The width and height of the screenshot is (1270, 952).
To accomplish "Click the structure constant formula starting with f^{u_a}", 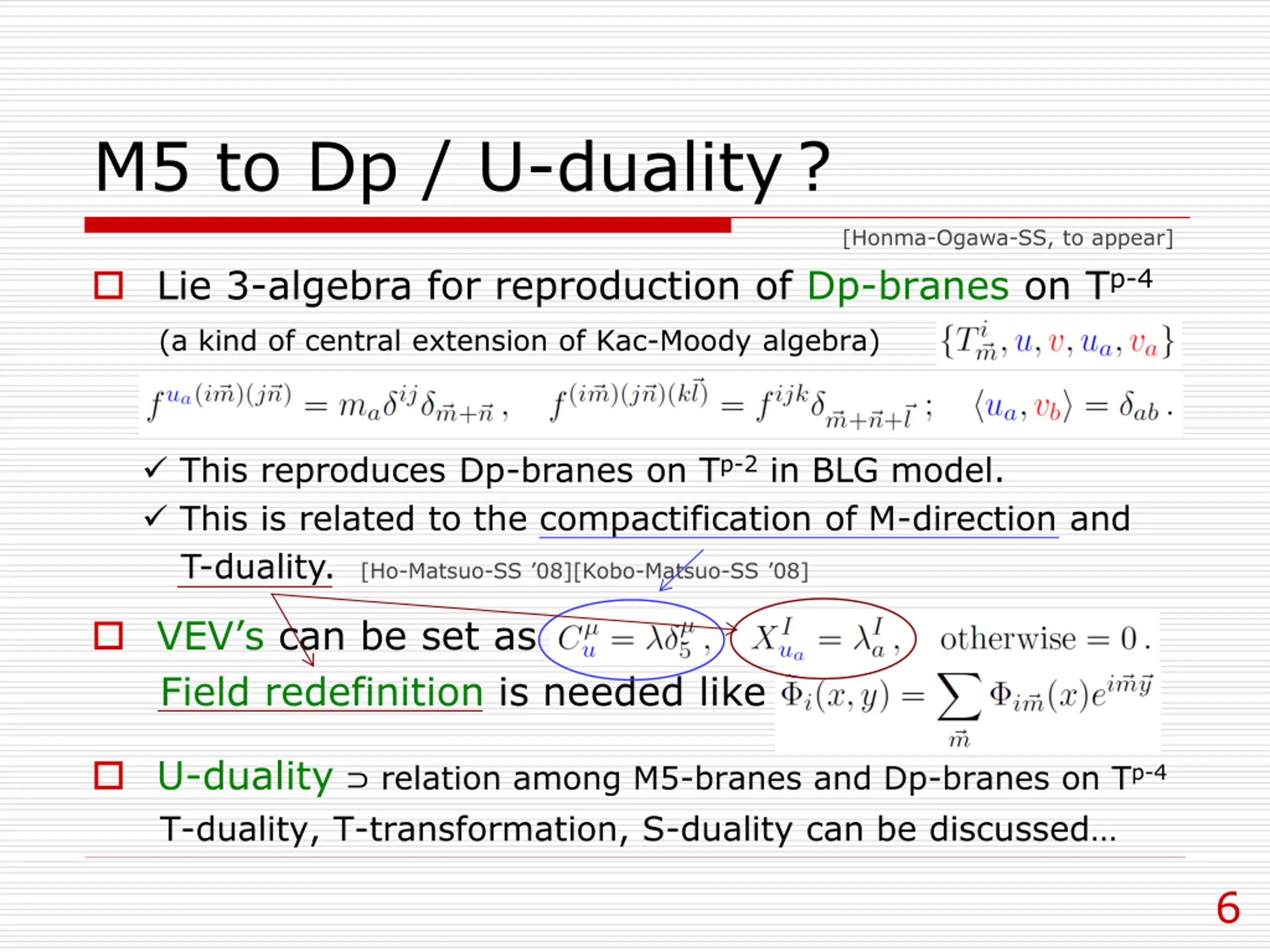I will 328,404.
